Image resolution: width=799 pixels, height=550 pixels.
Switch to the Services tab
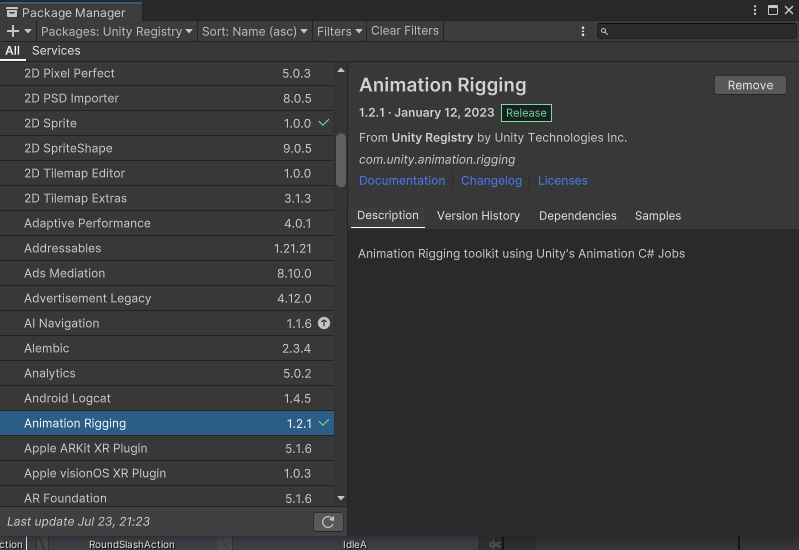click(56, 50)
